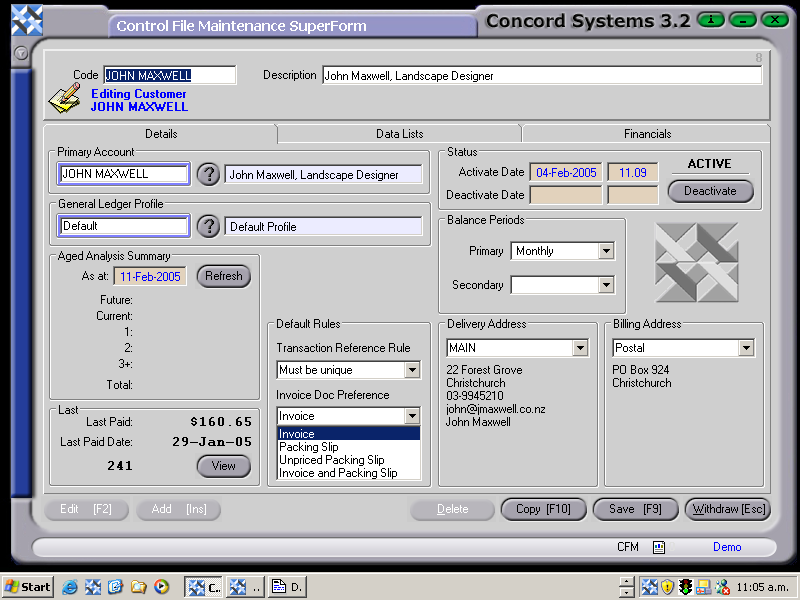Click inside the Code input field
Image resolution: width=800 pixels, height=600 pixels.
tap(170, 75)
